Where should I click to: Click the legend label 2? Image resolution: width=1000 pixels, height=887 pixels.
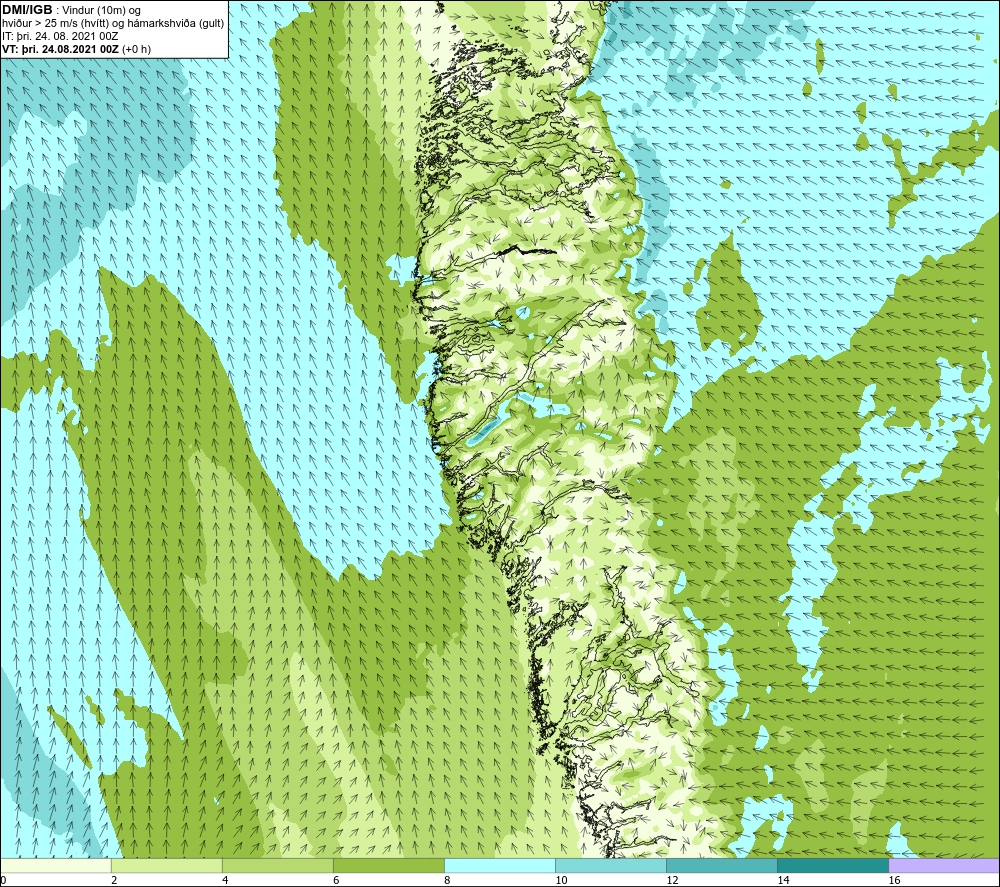[x=114, y=881]
